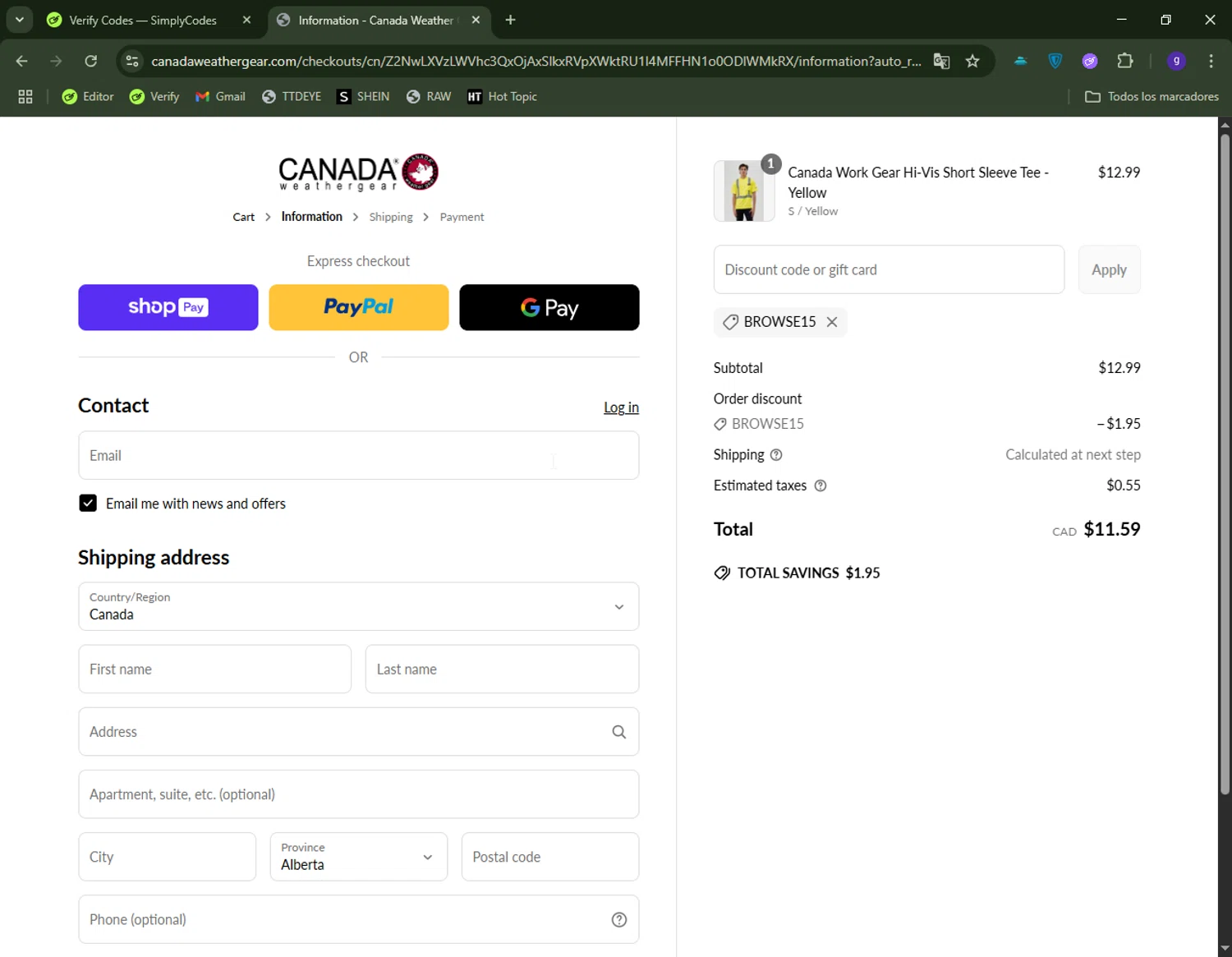Click the scrollbar down arrow
Screen dimensions: 1232x957
pos(1225,949)
